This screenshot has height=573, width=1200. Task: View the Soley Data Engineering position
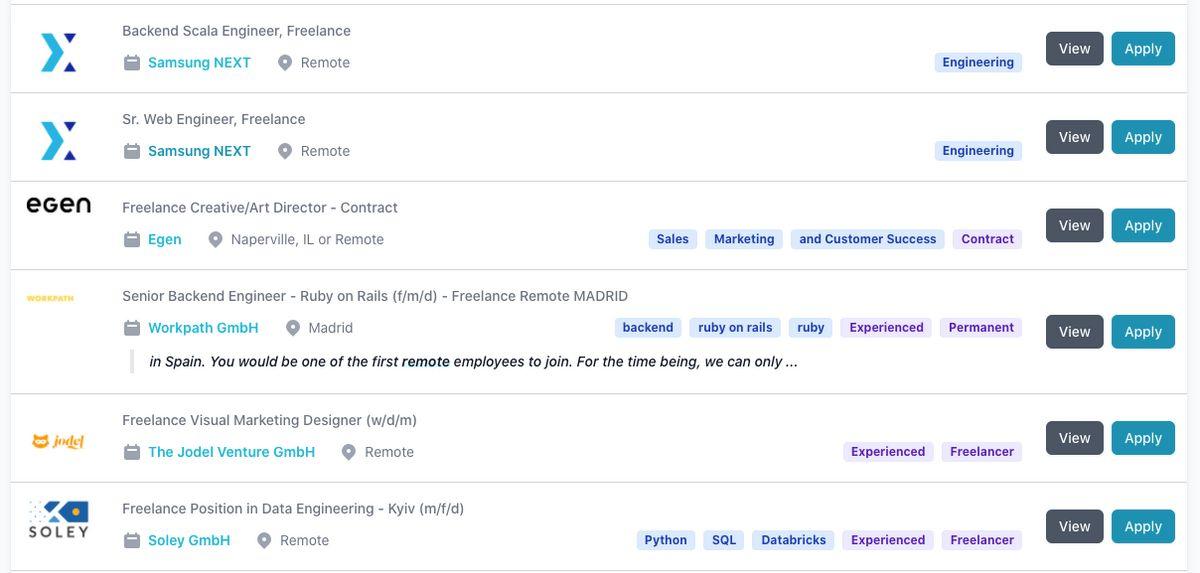click(x=1074, y=527)
